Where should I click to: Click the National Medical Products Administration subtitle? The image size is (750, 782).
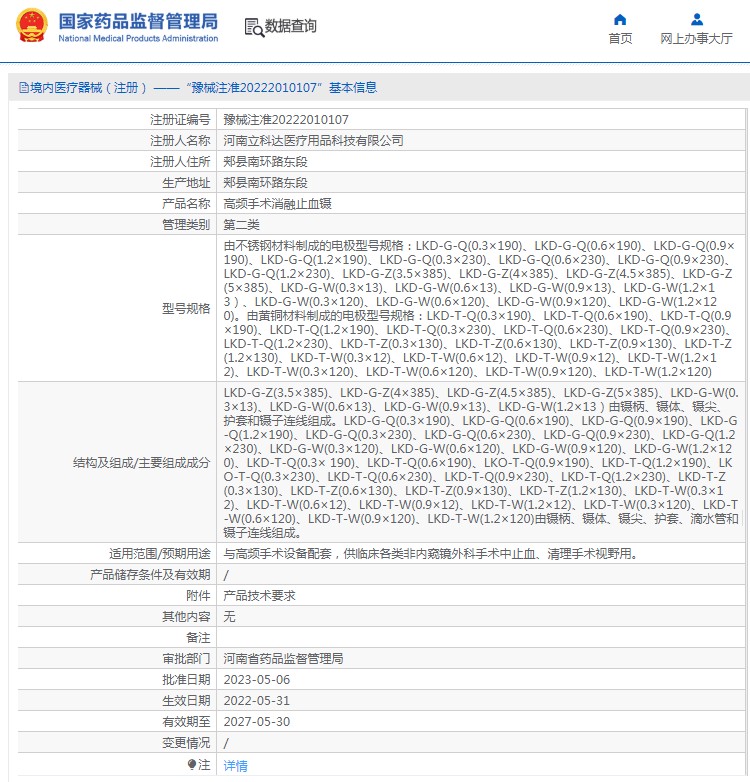click(138, 38)
